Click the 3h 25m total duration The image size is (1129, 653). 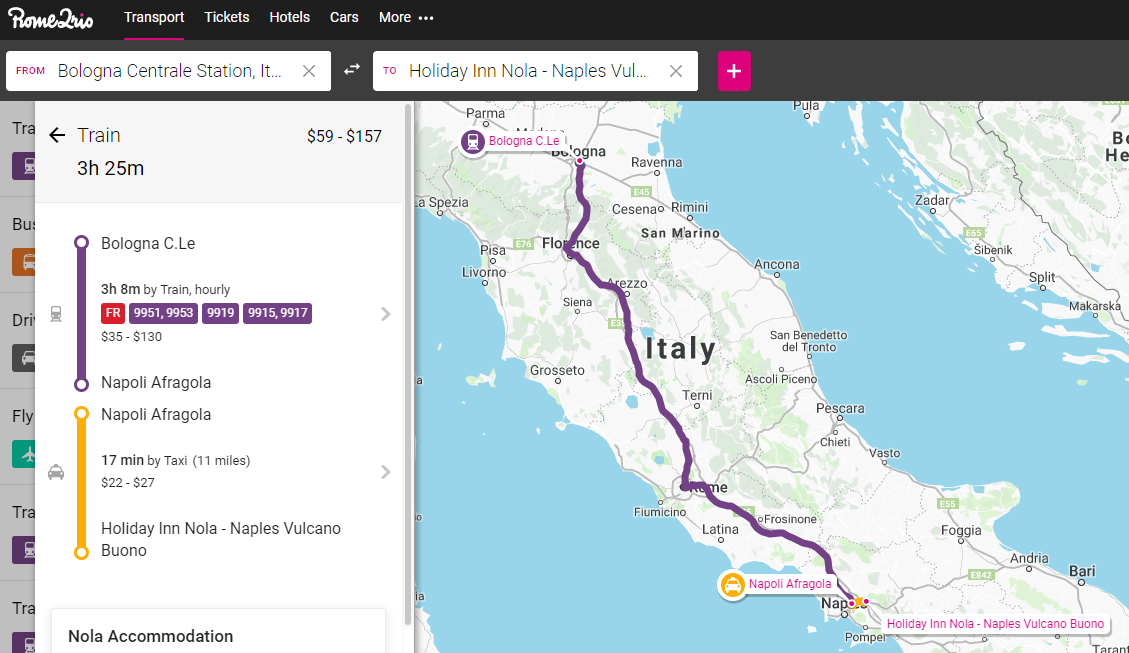click(111, 168)
